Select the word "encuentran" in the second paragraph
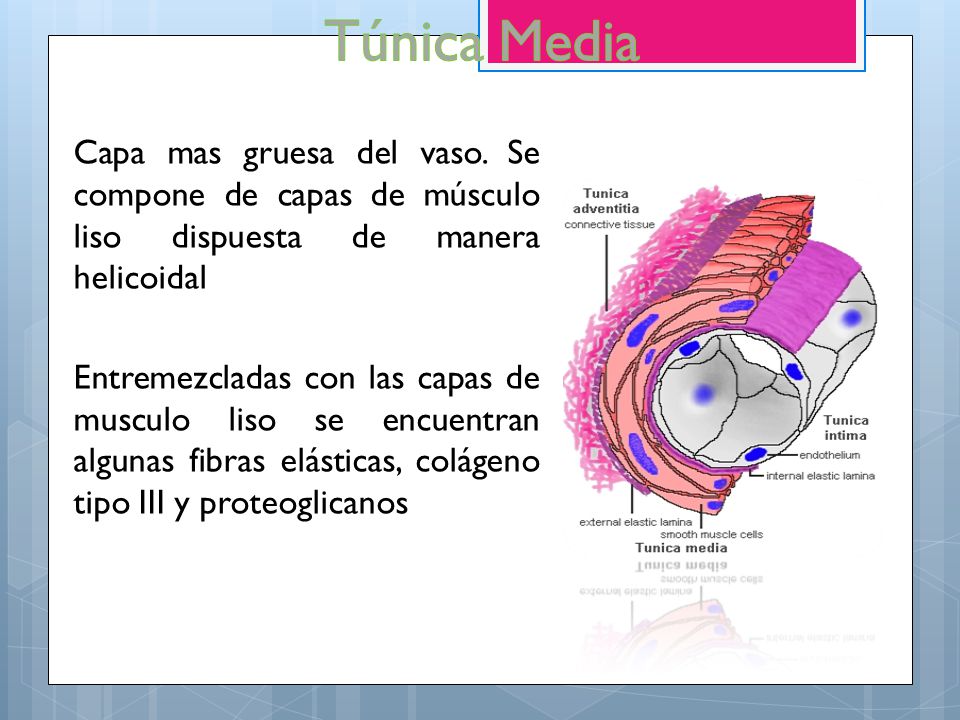Viewport: 960px width, 720px height. point(460,421)
